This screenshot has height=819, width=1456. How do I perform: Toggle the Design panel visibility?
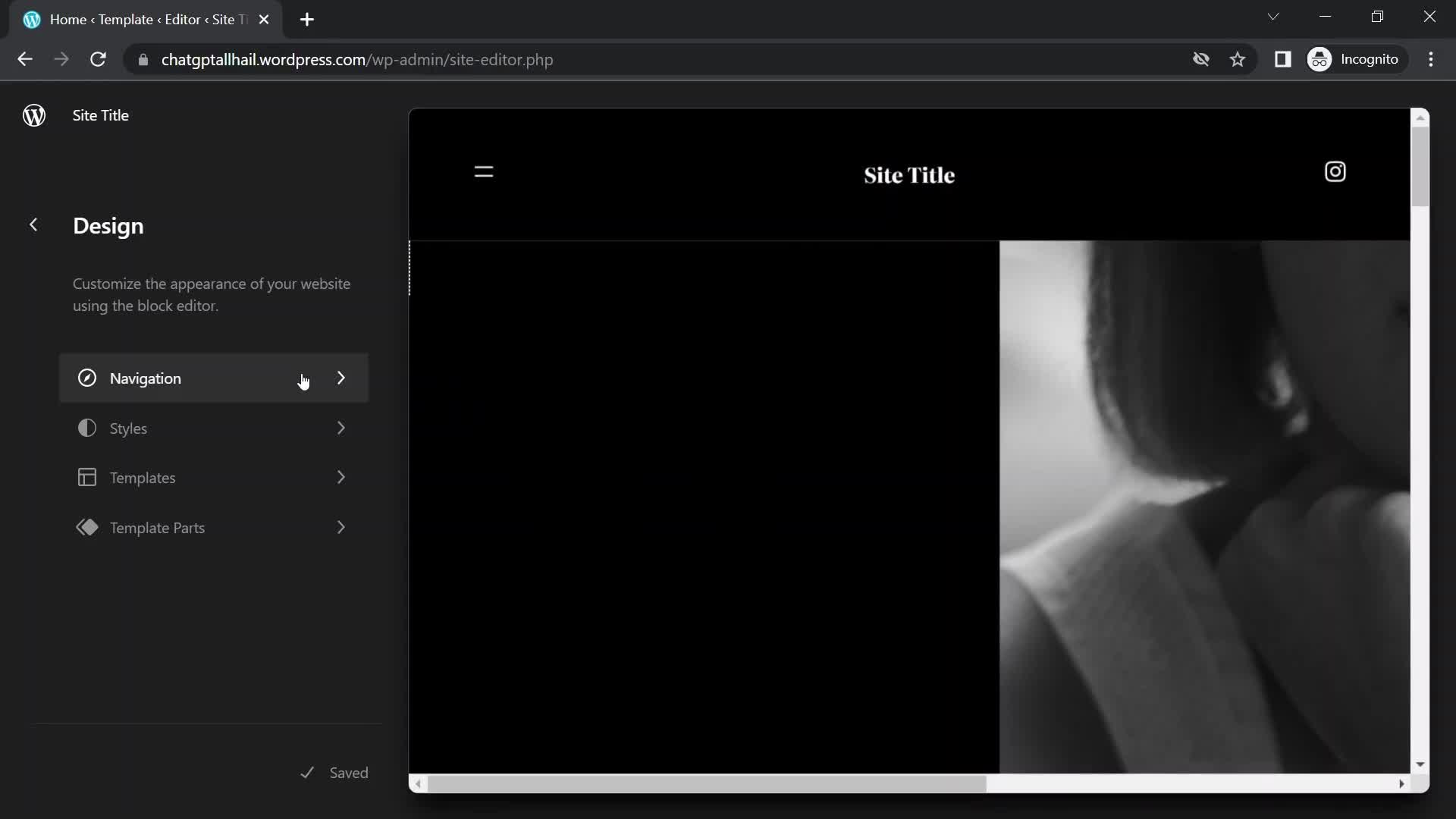[x=32, y=223]
